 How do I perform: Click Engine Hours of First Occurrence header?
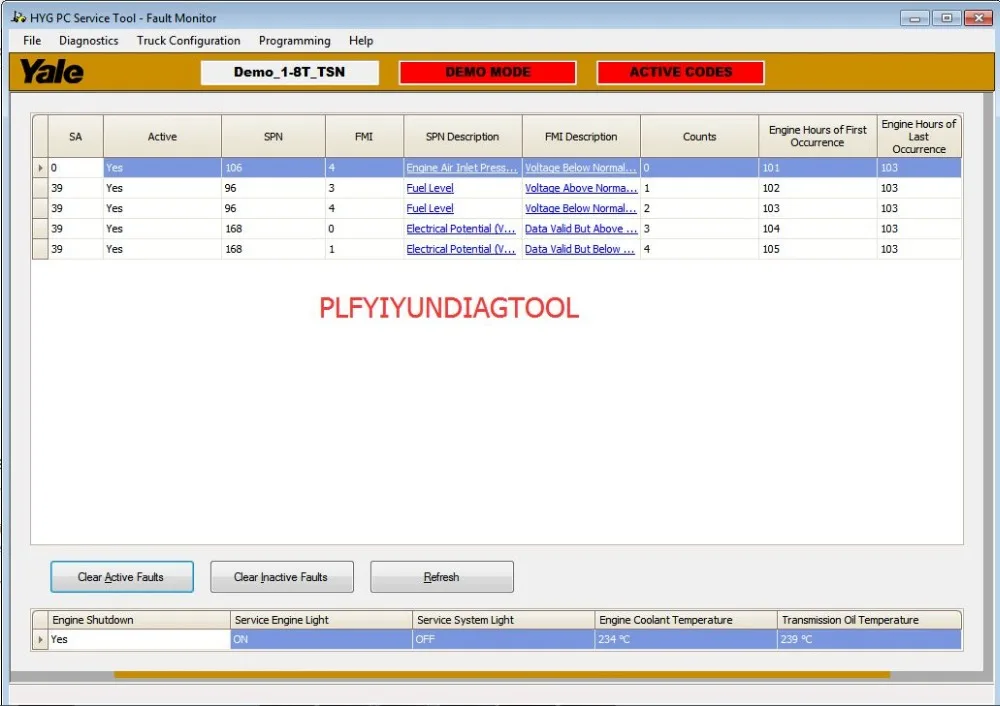pos(818,136)
